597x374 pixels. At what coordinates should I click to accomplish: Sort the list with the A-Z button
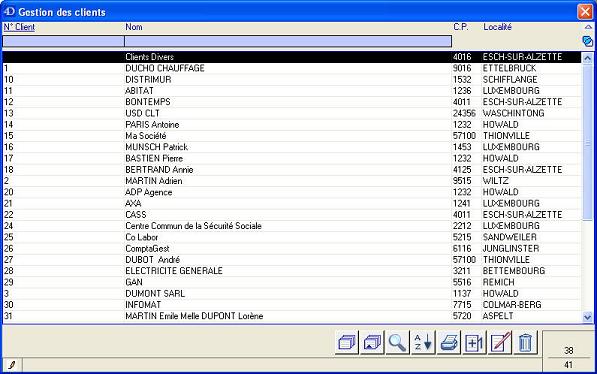pyautogui.click(x=423, y=342)
